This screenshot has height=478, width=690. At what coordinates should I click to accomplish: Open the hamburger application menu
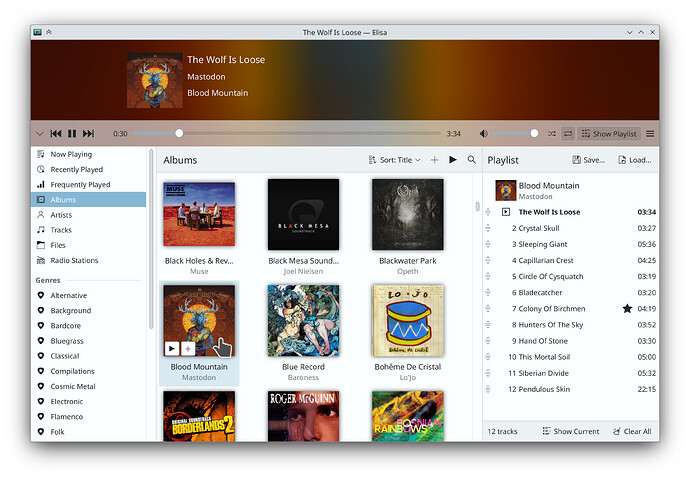tap(650, 134)
